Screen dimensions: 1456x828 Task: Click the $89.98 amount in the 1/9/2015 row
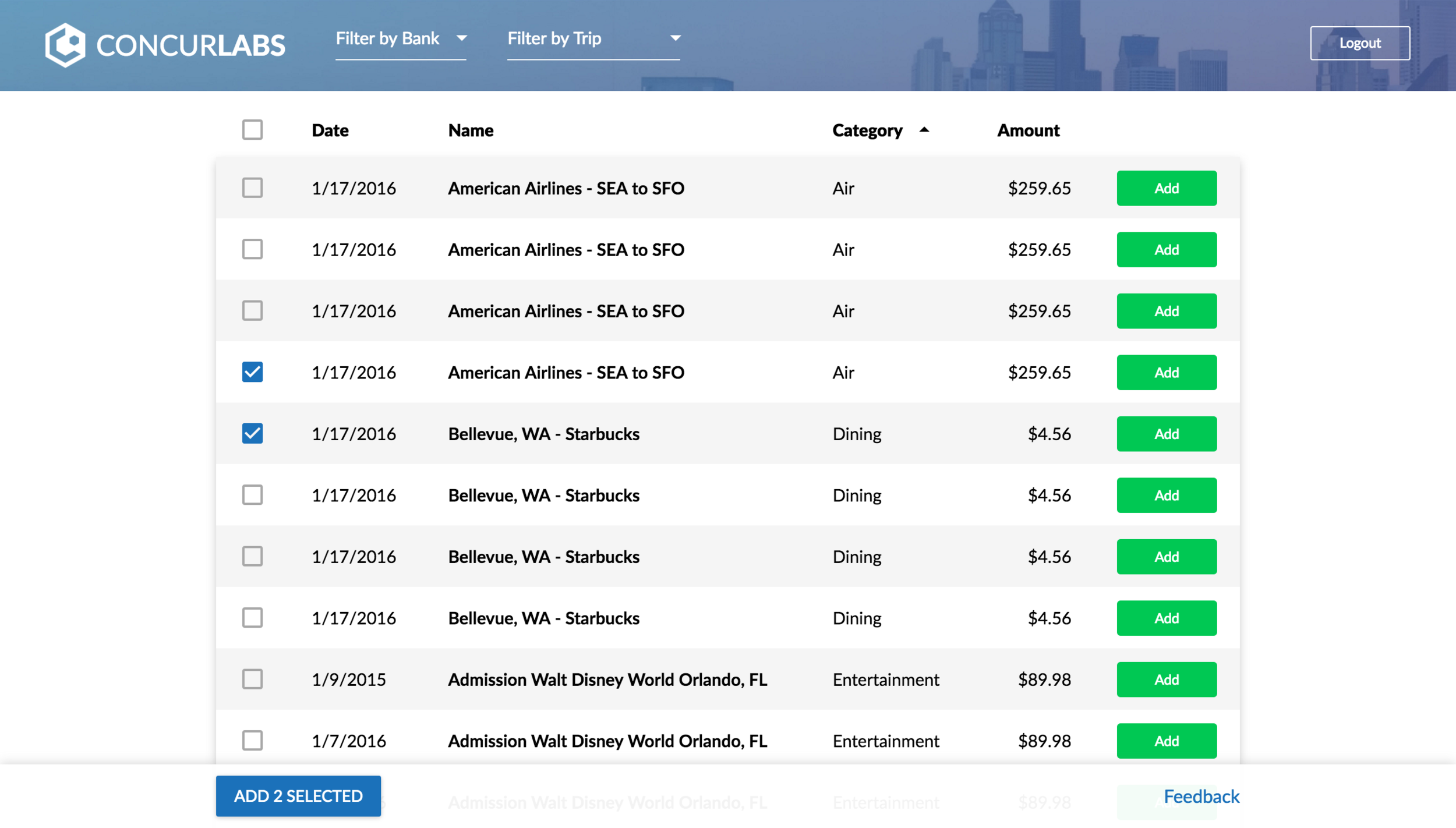[1044, 680]
